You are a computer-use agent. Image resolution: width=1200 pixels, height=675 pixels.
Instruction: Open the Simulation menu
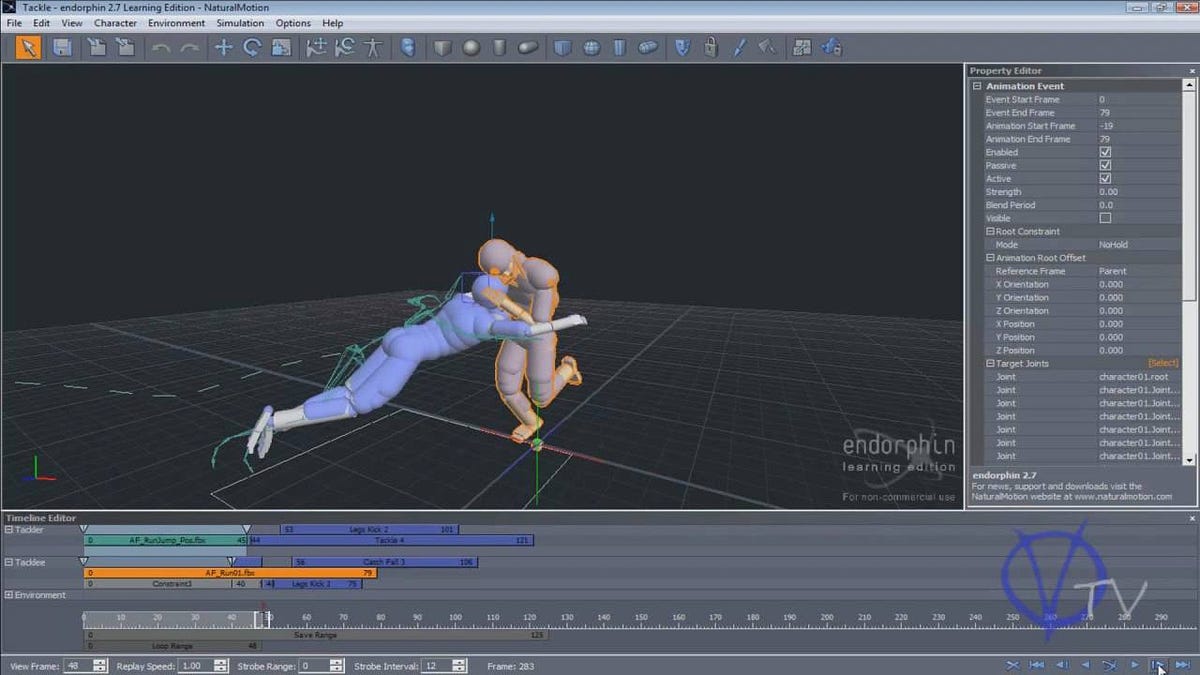(x=240, y=22)
